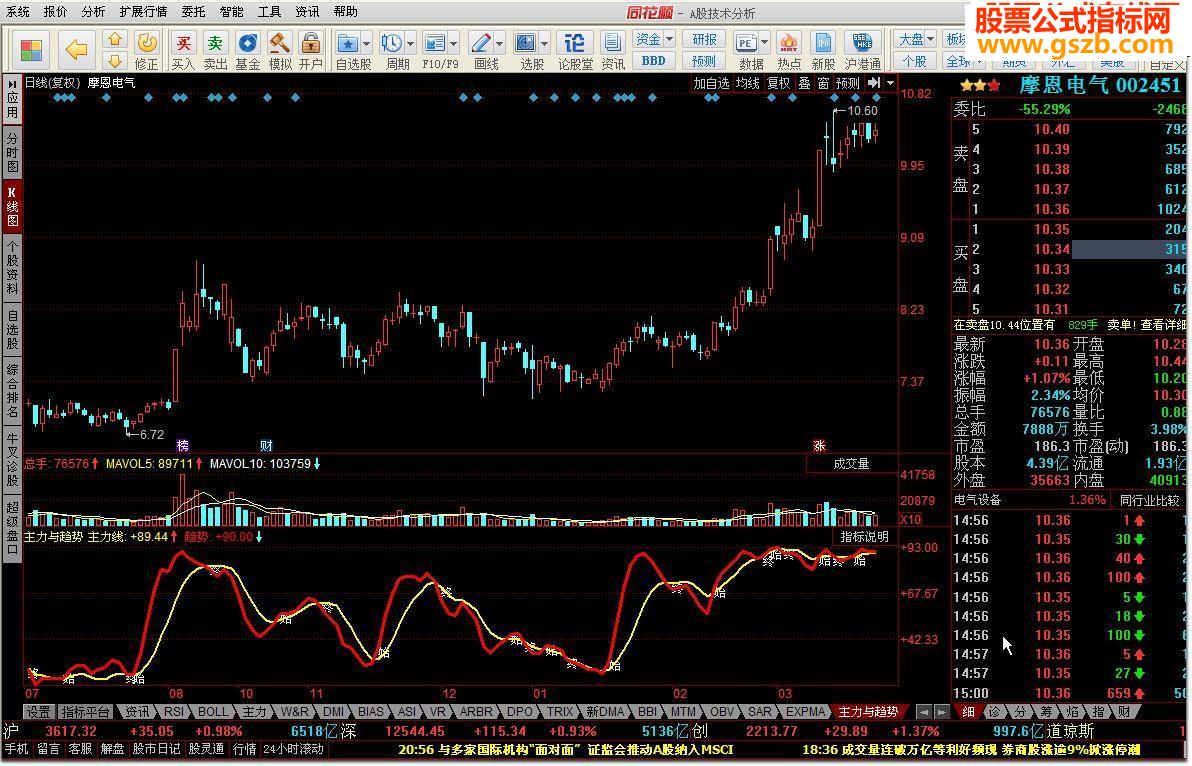Click the 诊 tab at bottom right
Viewport: 1192px width, 766px height.
pyautogui.click(x=994, y=712)
